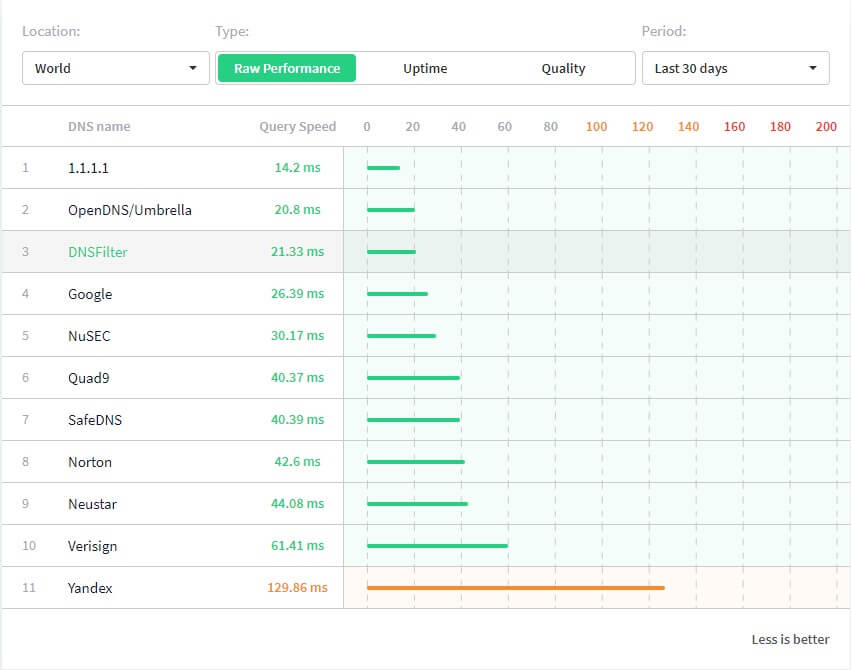
Task: Click the DNSFilter link in row 3
Action: coord(98,252)
